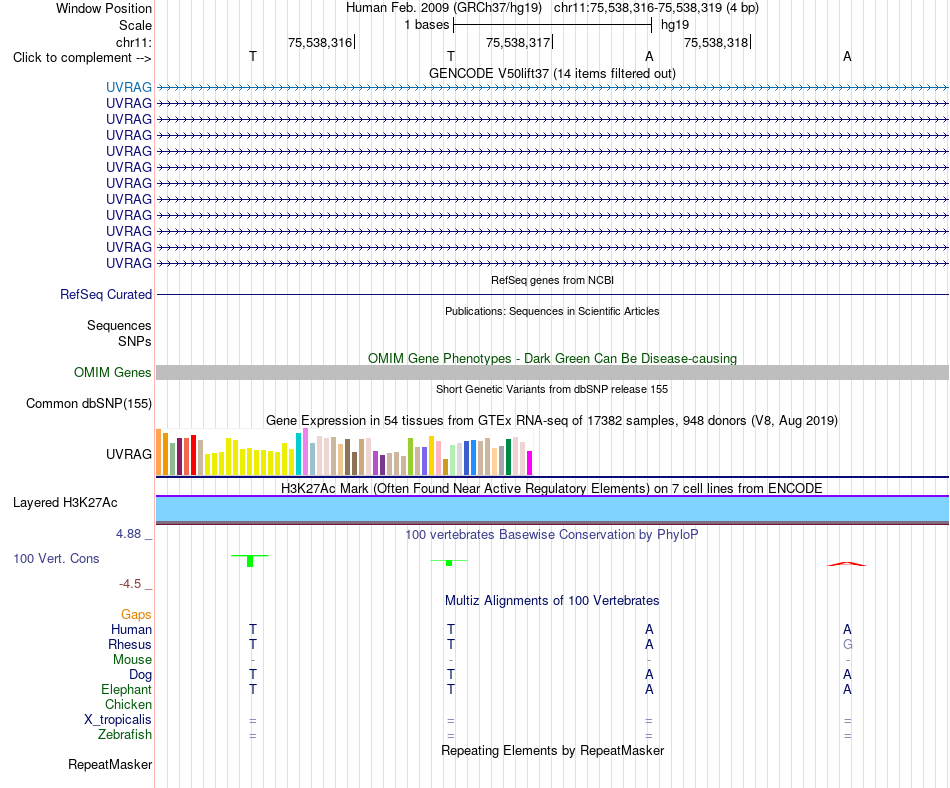Image resolution: width=950 pixels, height=788 pixels.
Task: Click UVRAG label beside GTEx bar chart
Action: (x=128, y=454)
